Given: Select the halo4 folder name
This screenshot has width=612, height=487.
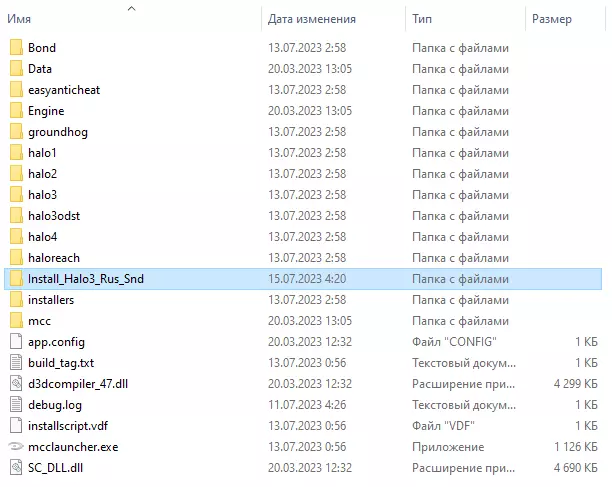Looking at the screenshot, I should click(x=43, y=237).
